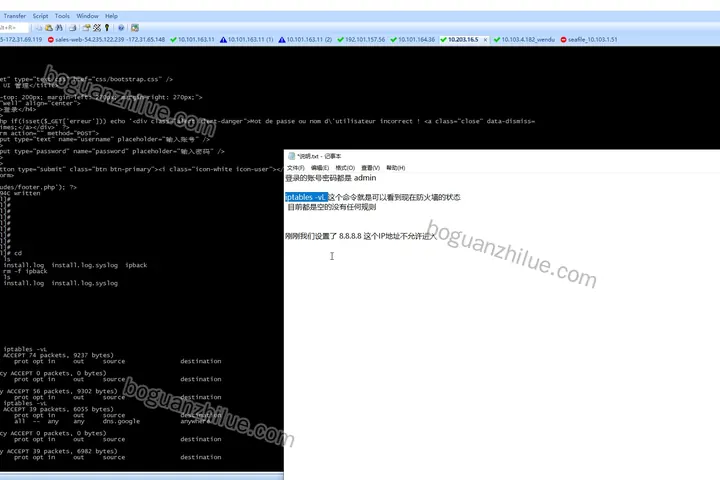Switch to the 10.103.4.182_wendu tab
Viewport: 720px width, 480px height.
524,40
